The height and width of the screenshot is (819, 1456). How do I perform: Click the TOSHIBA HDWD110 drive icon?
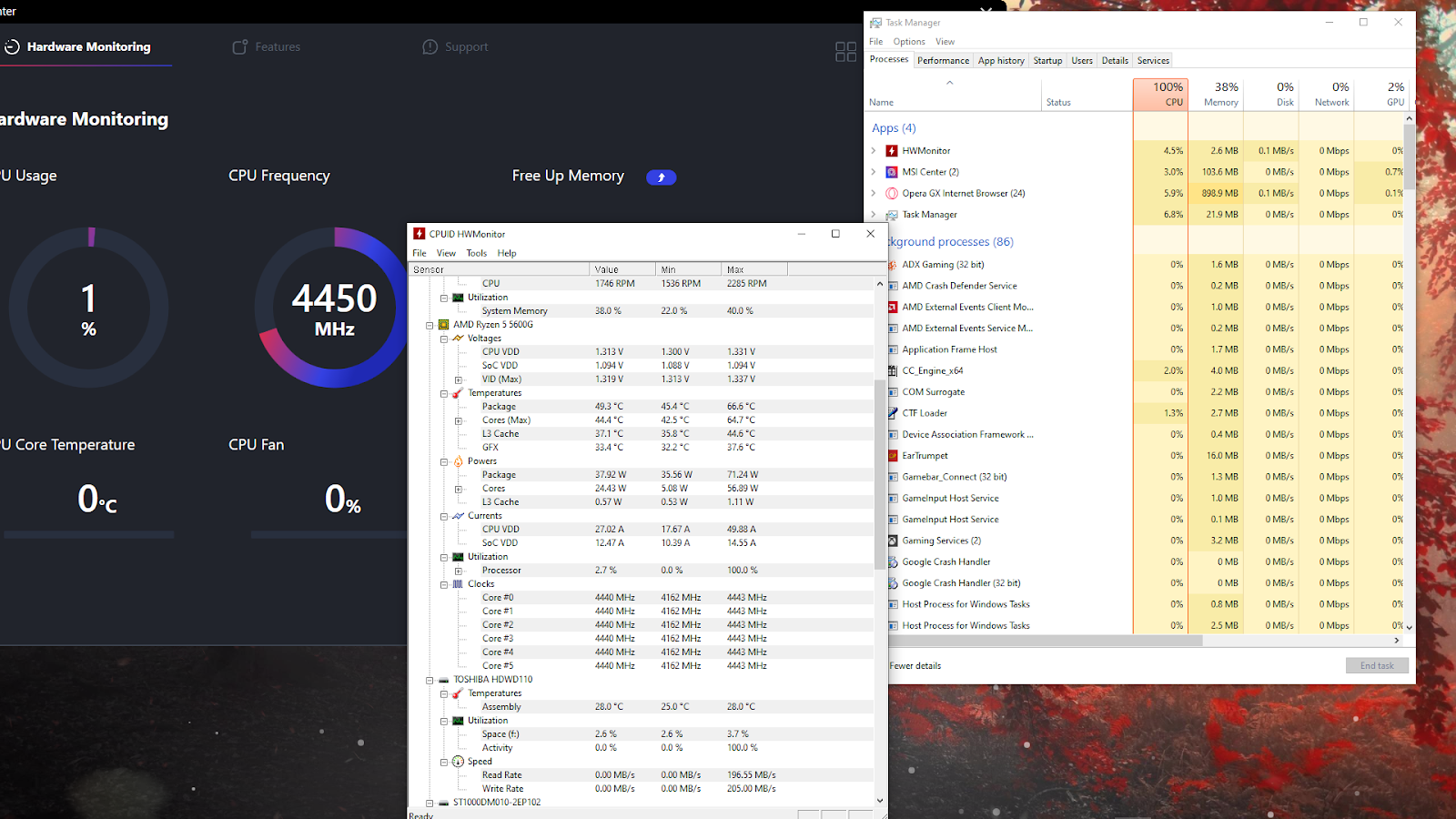tap(443, 680)
